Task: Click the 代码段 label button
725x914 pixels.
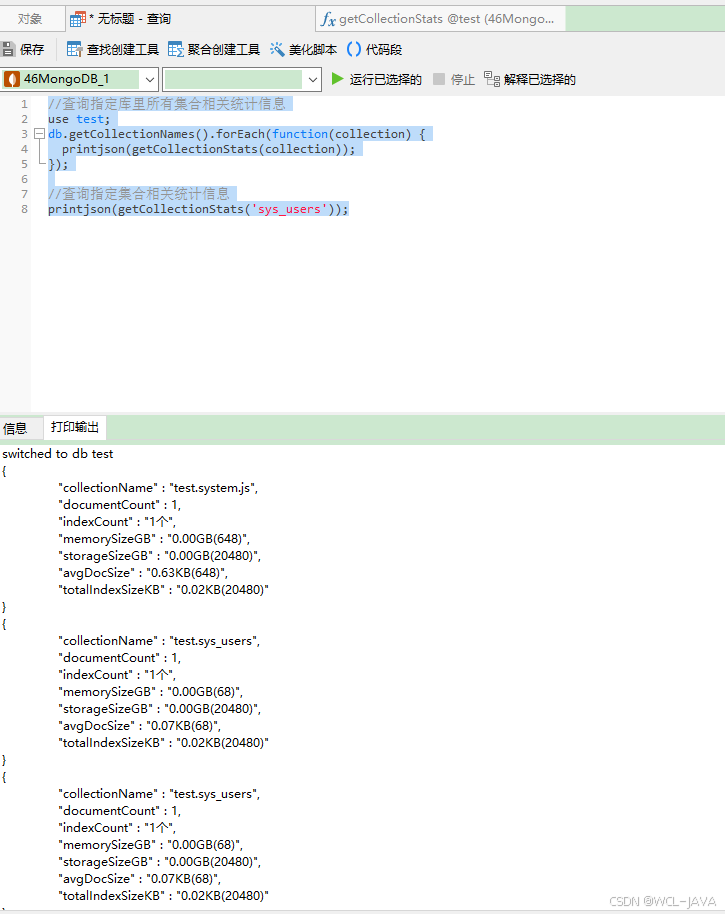Action: (383, 50)
